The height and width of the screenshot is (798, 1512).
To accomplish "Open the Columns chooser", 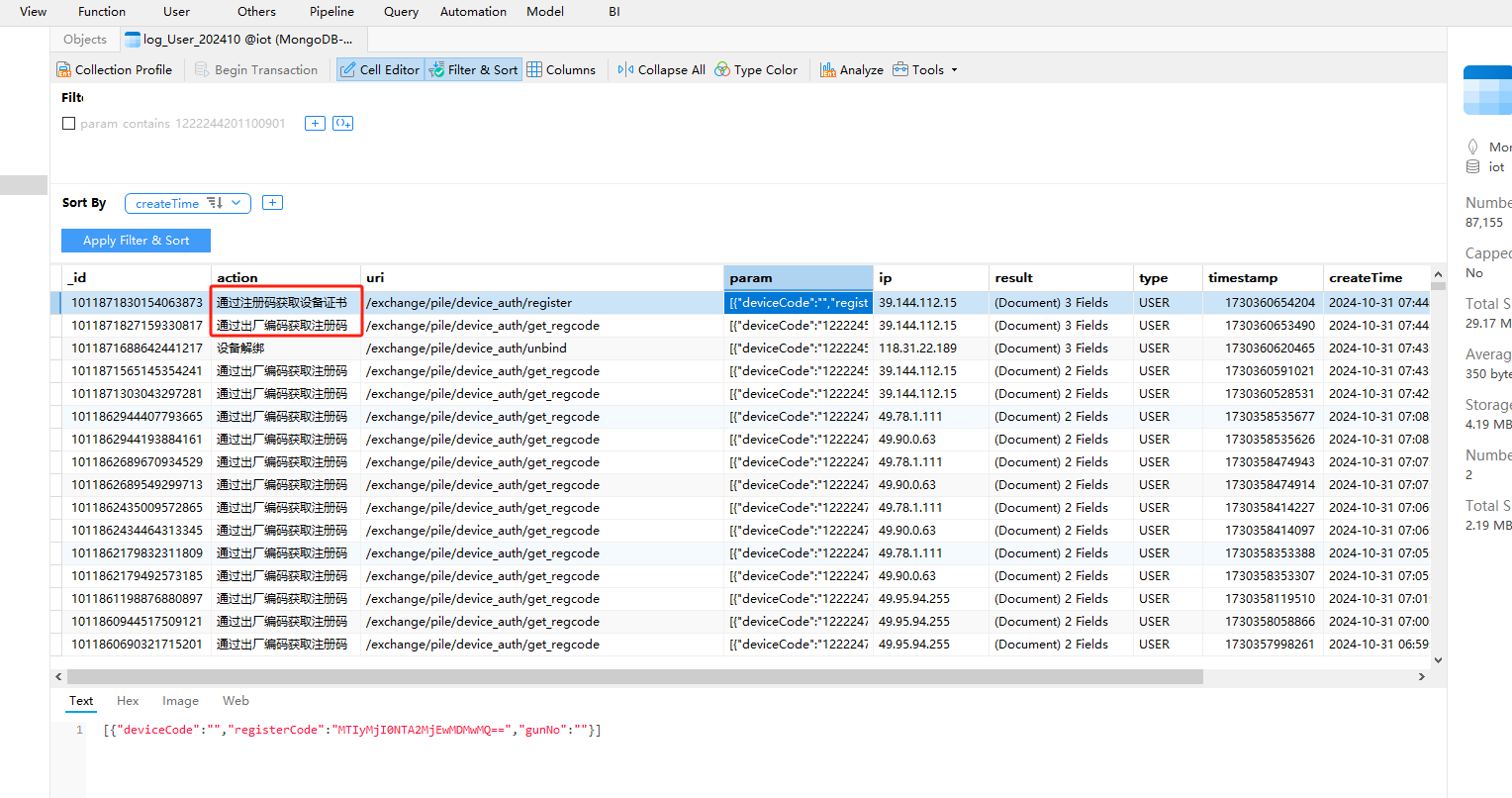I will 561,69.
